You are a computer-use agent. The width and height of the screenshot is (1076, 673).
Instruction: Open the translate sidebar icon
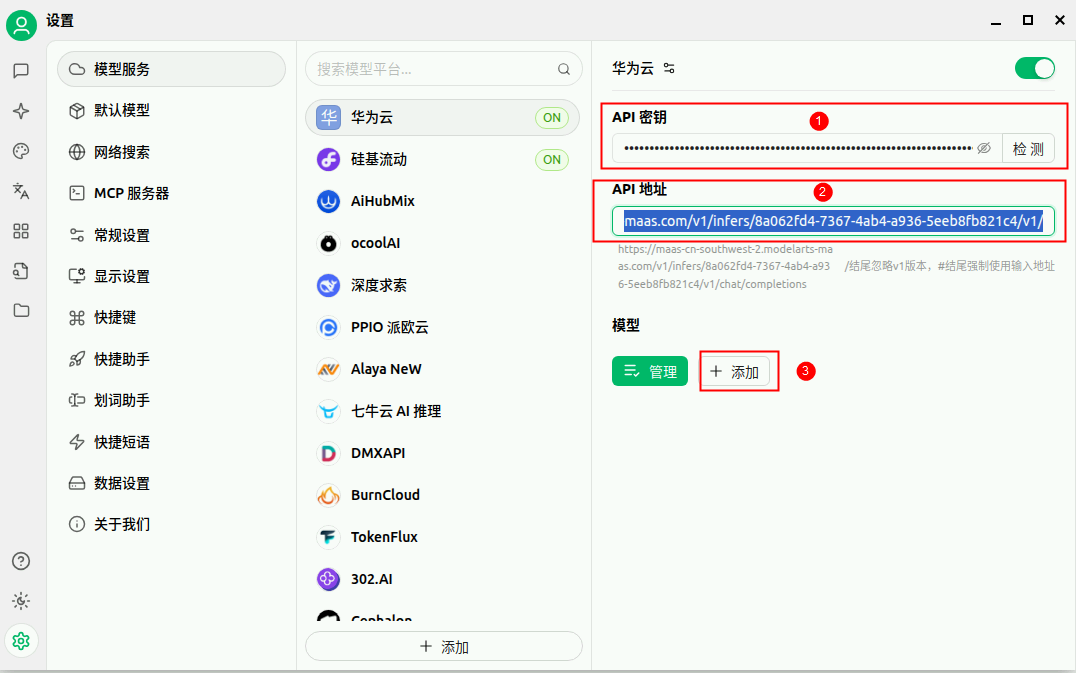tap(21, 191)
